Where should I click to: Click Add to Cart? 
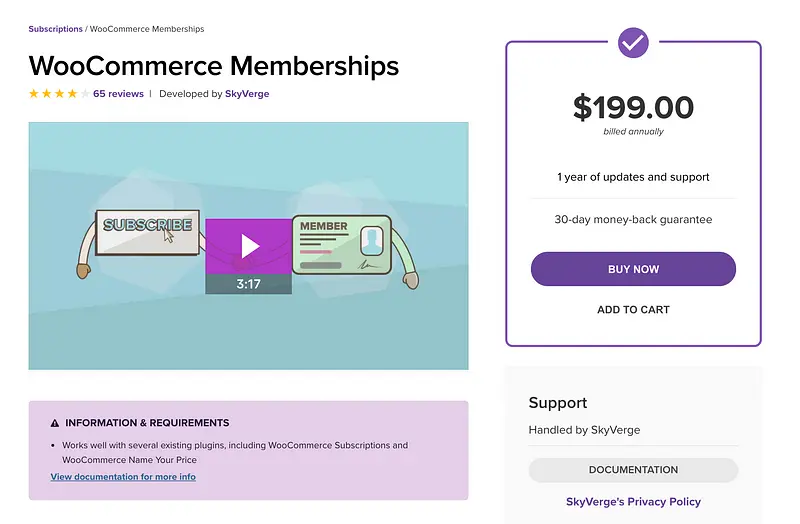[x=633, y=310]
